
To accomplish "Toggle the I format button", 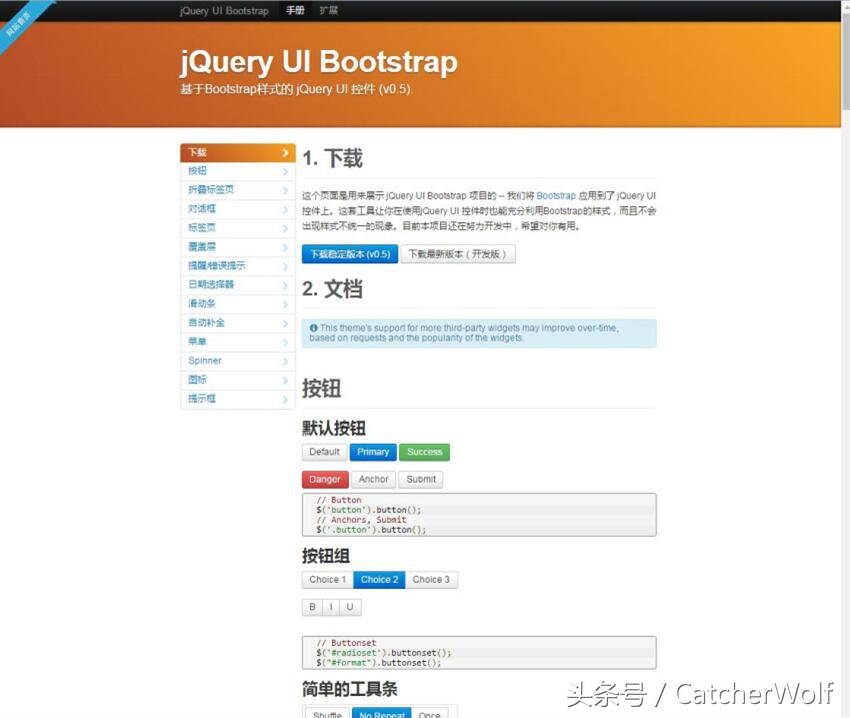I will tap(331, 607).
